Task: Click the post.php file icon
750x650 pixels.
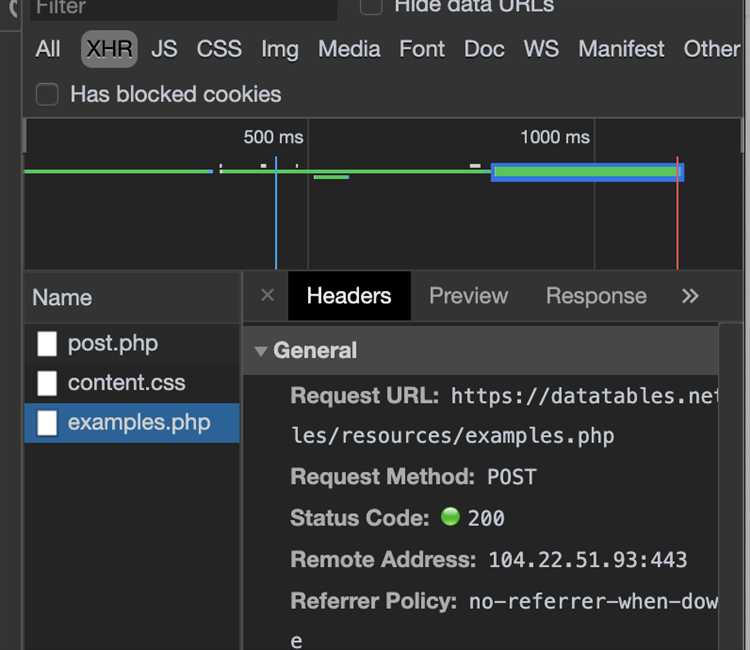Action: pos(47,344)
